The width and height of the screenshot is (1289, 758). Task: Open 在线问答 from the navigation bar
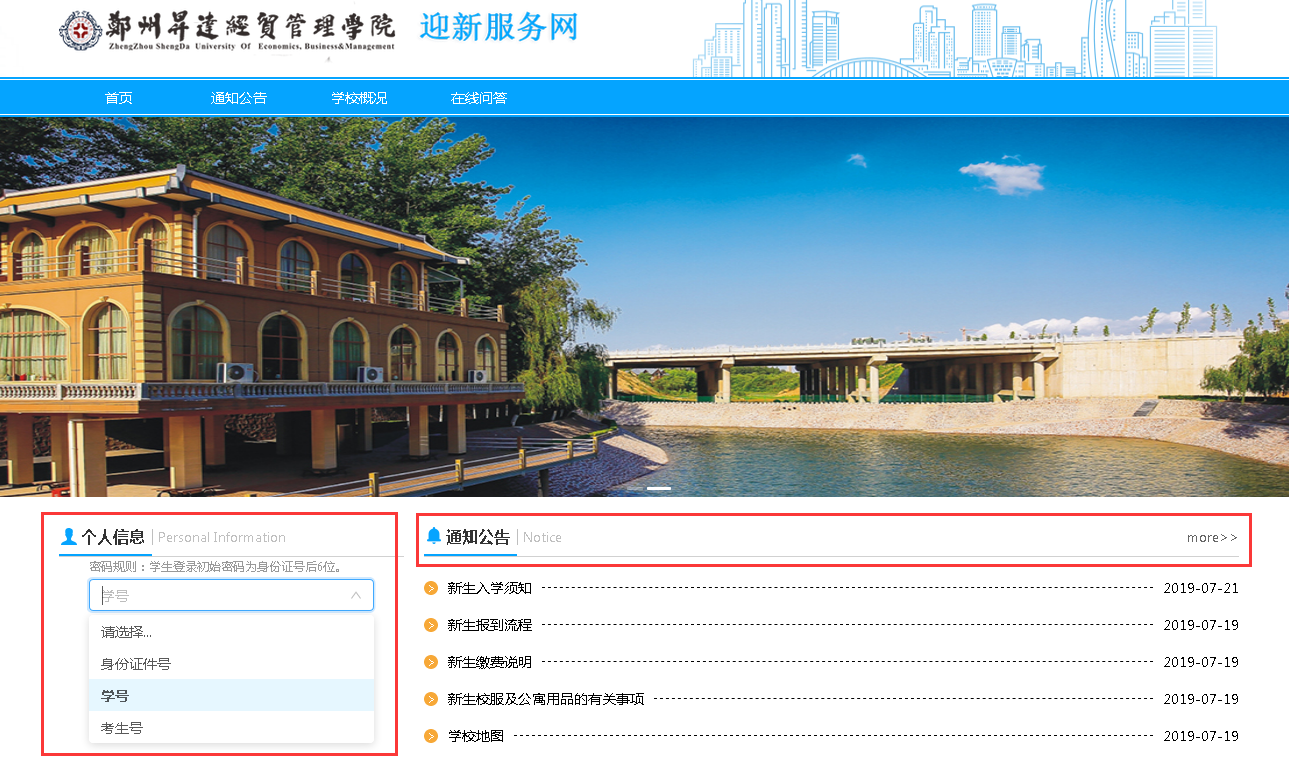click(x=479, y=98)
